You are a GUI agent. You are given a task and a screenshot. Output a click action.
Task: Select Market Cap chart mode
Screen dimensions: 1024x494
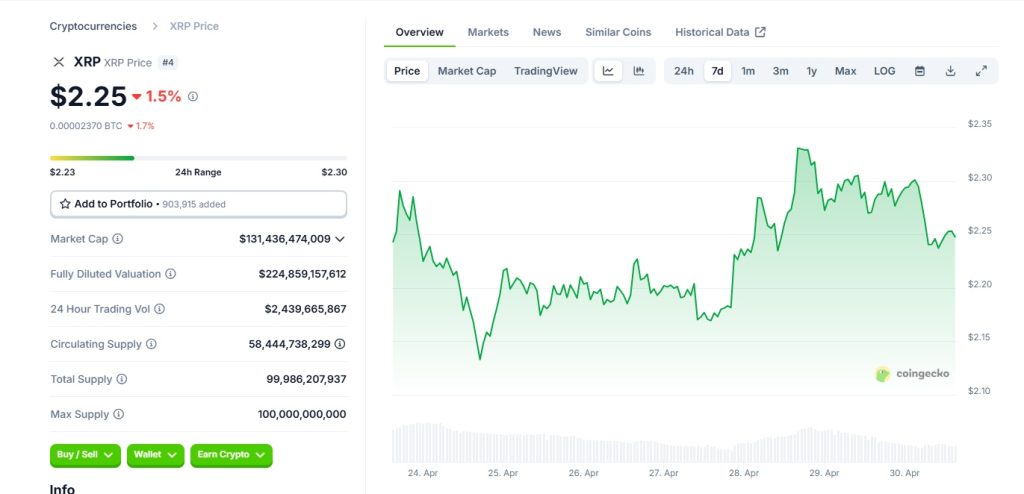point(467,71)
